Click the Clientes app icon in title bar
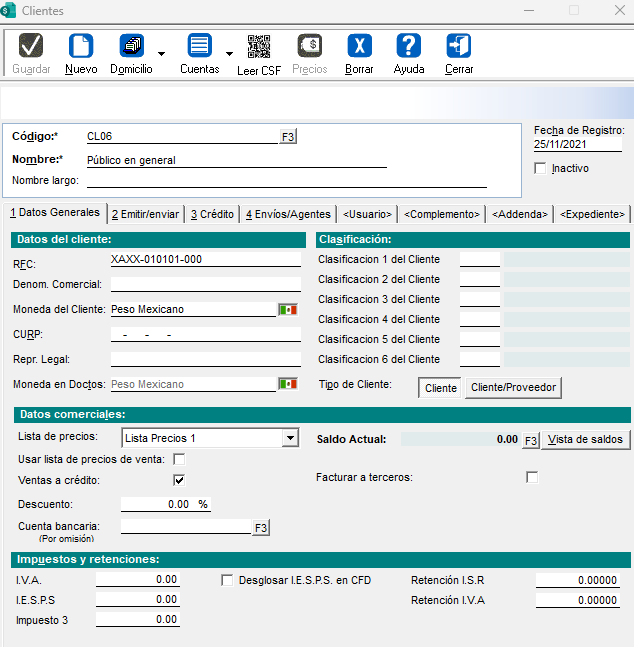 point(8,10)
